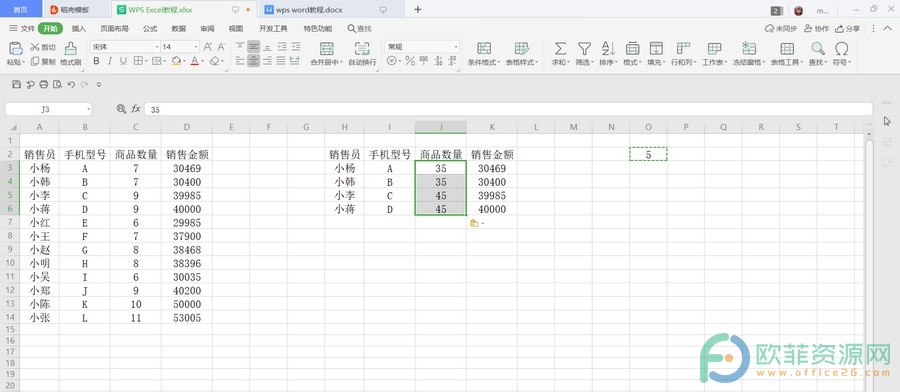
Task: Switch to the Insert (插入) tab
Action: [x=79, y=29]
